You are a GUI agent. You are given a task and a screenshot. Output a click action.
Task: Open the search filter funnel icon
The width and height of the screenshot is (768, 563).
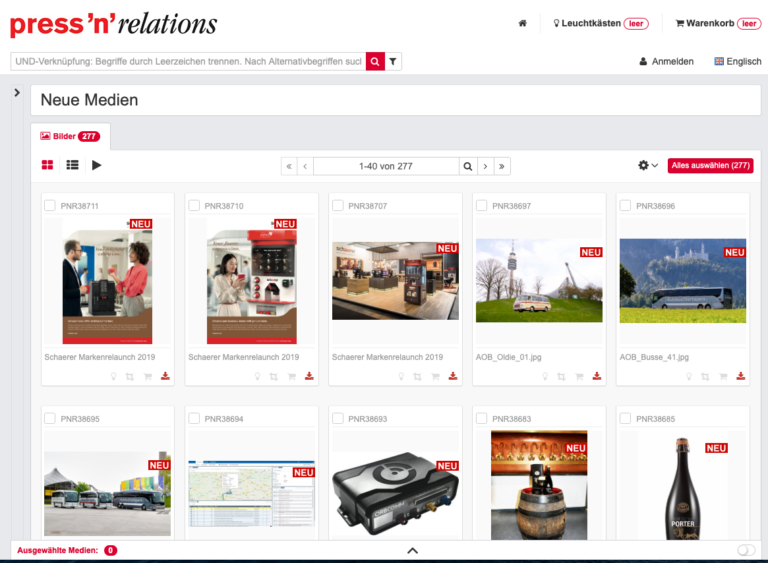(393, 61)
